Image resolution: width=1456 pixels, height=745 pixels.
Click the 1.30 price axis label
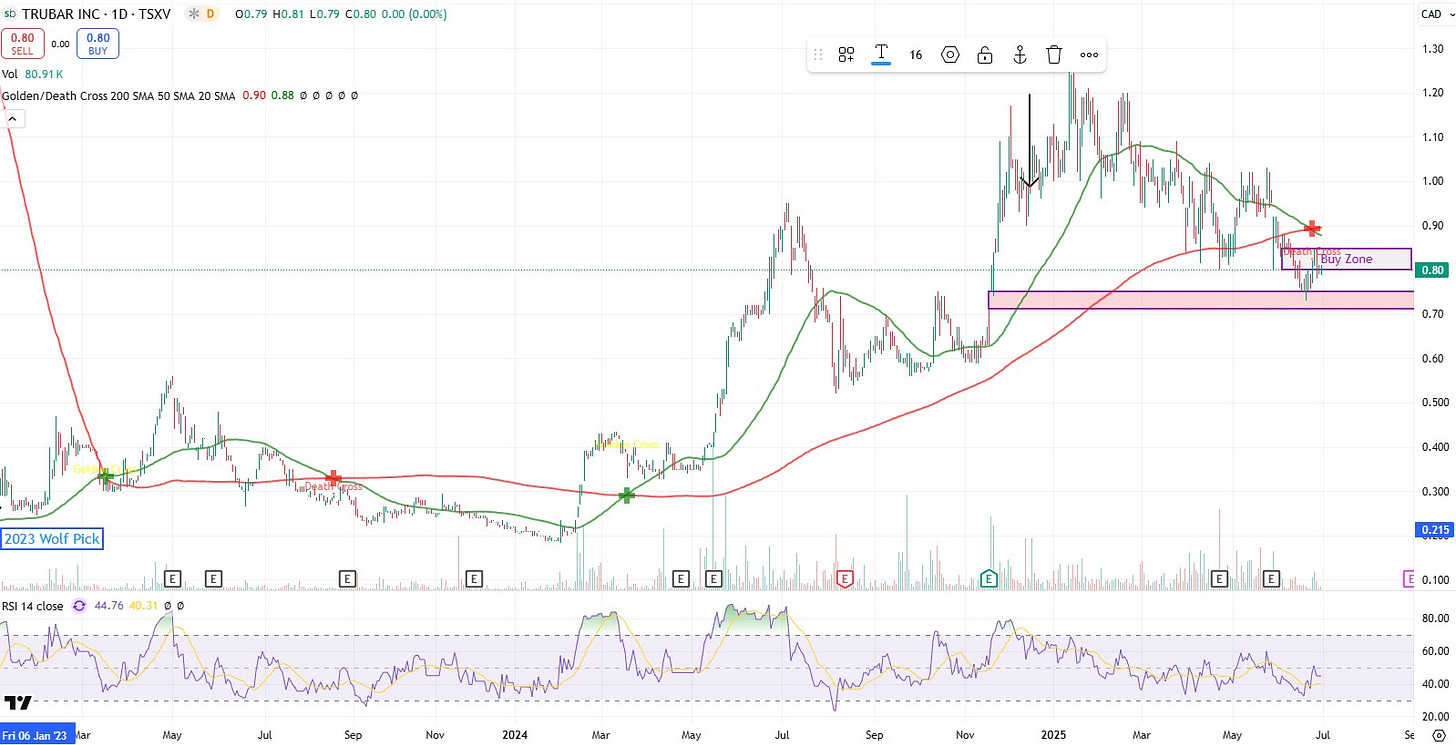tap(1431, 49)
